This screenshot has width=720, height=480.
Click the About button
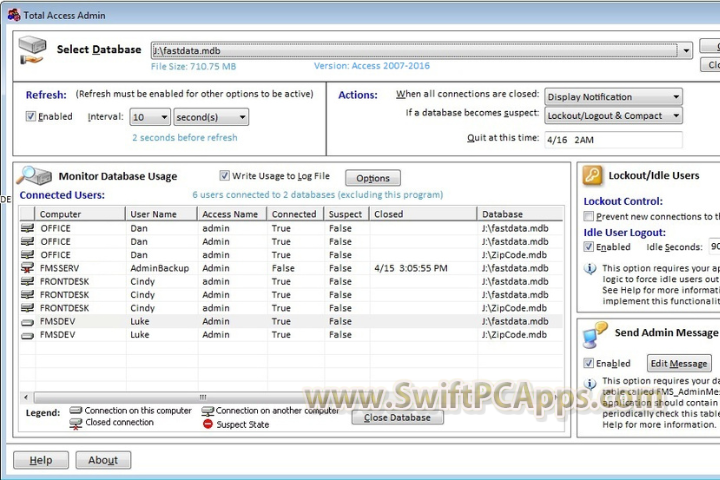coord(103,460)
